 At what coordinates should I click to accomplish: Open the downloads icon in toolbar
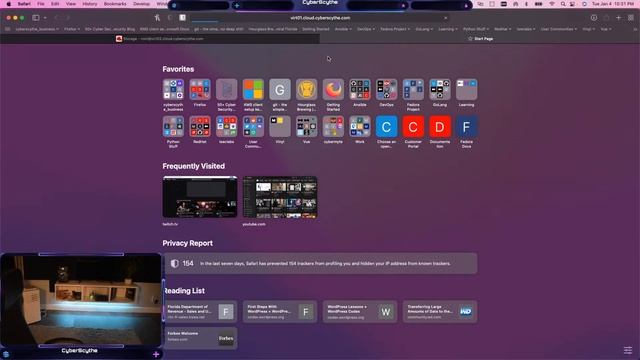pos(594,18)
